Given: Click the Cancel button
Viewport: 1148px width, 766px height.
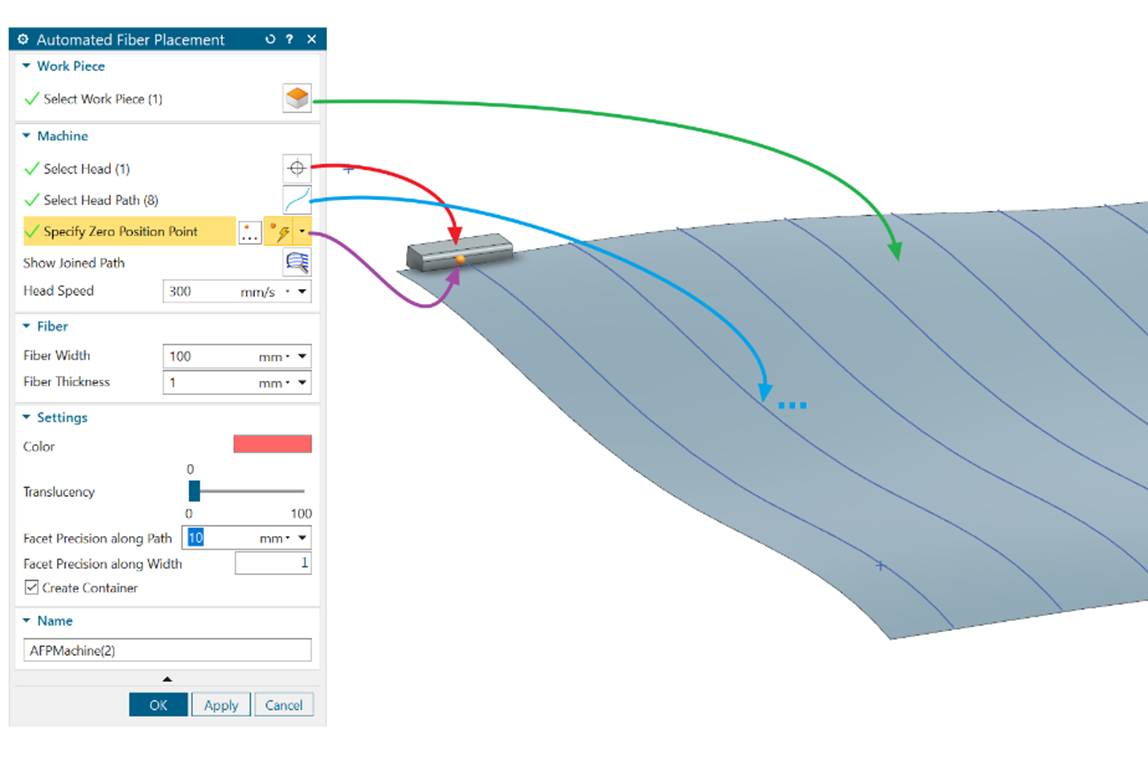Looking at the screenshot, I should pos(284,705).
